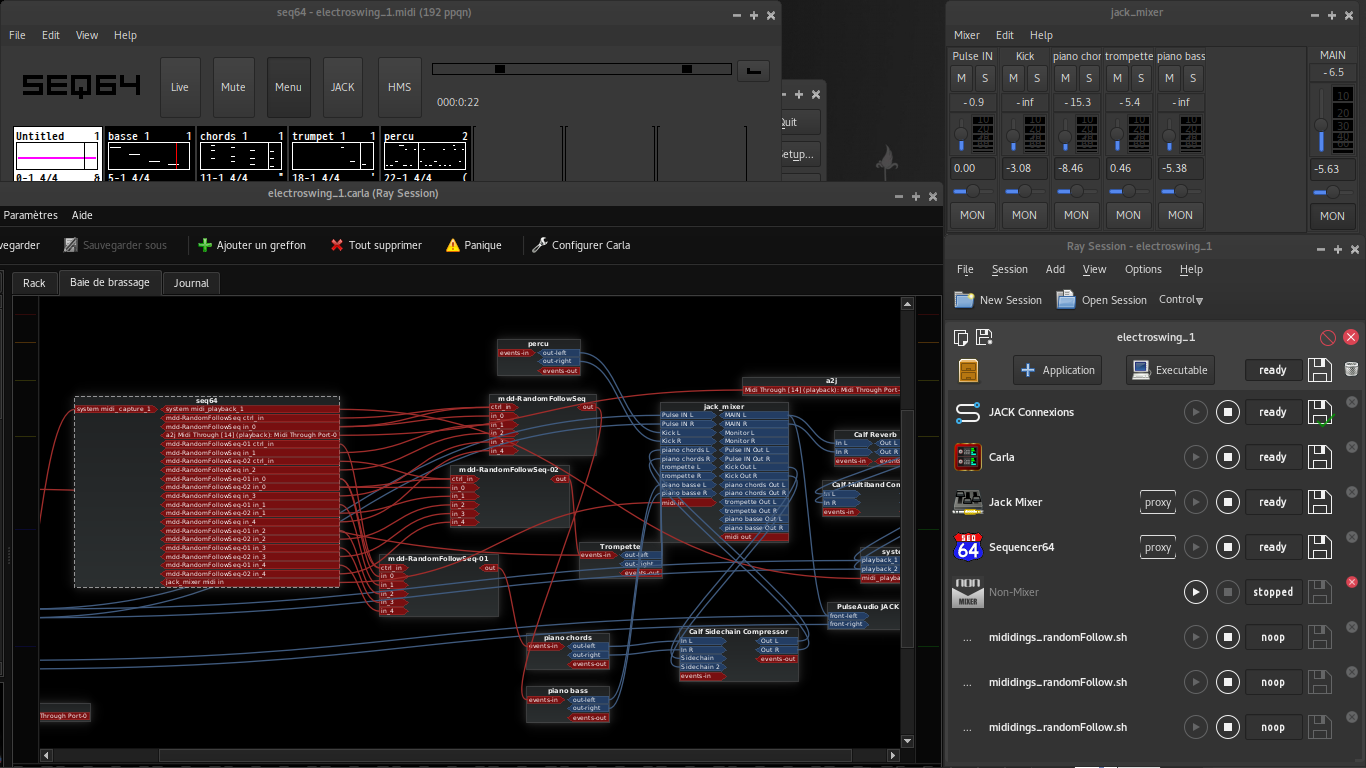Image resolution: width=1366 pixels, height=768 pixels.
Task: Open the Mixer menu in jack_mixer
Action: click(966, 35)
